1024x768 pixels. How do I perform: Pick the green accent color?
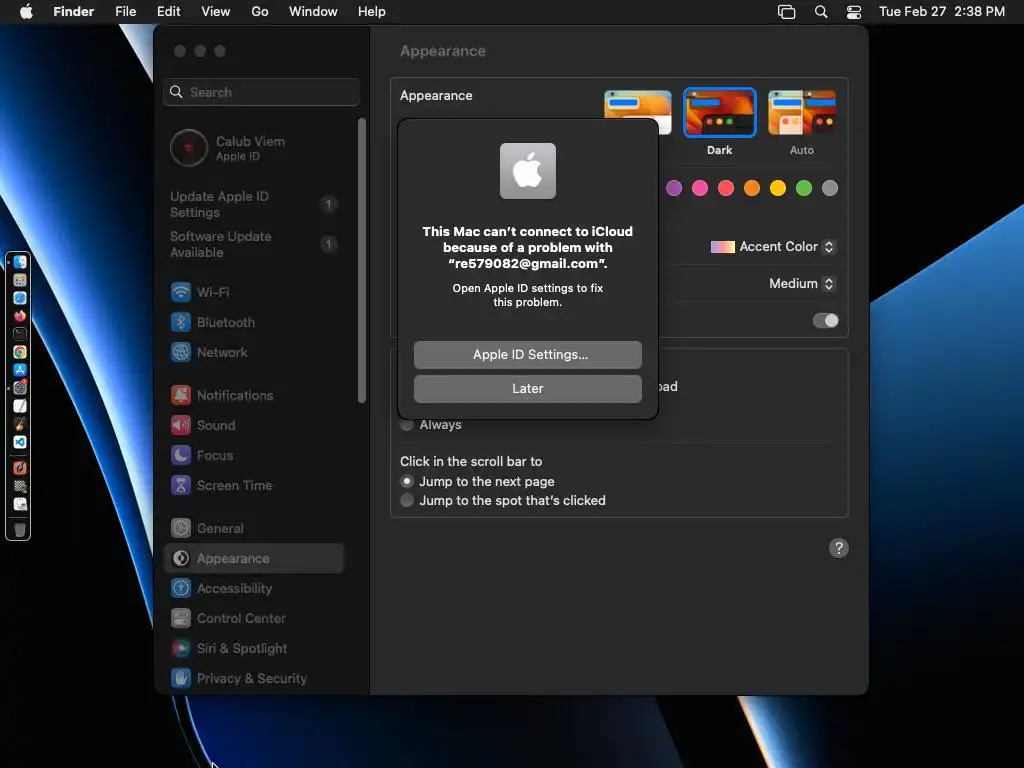click(804, 188)
